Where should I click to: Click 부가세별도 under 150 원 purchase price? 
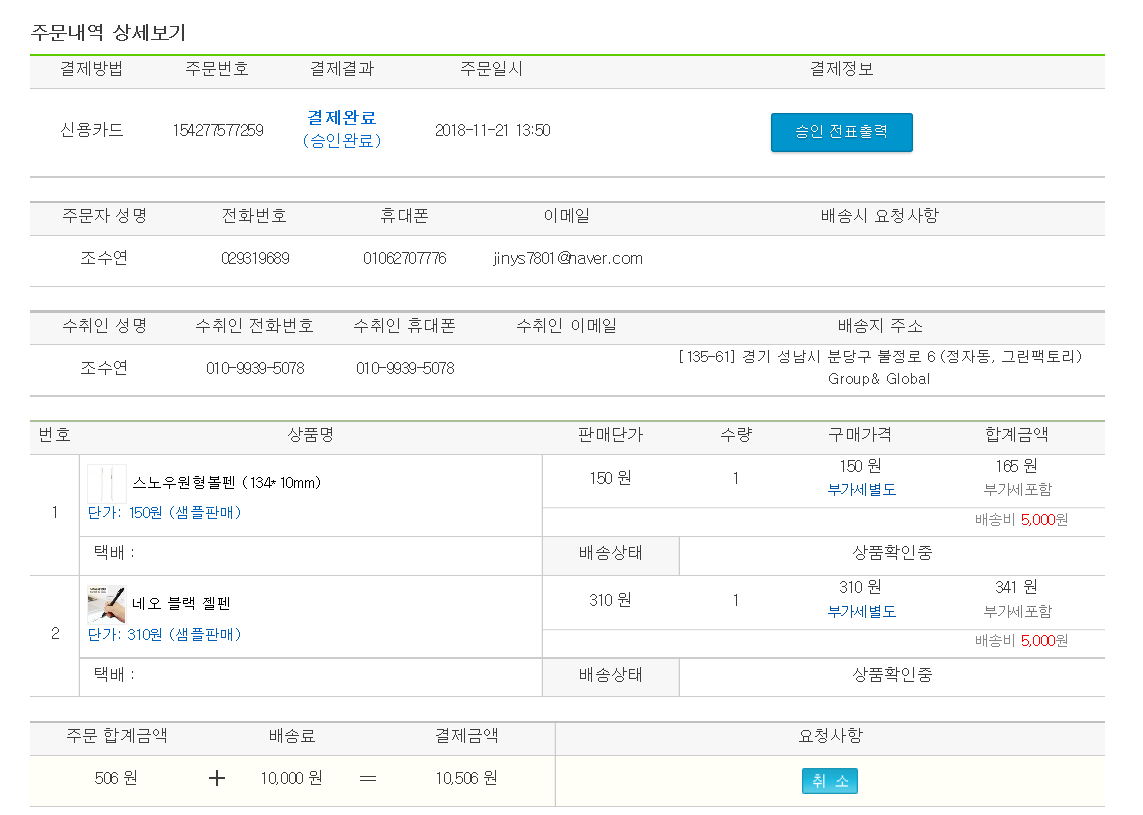(x=862, y=490)
